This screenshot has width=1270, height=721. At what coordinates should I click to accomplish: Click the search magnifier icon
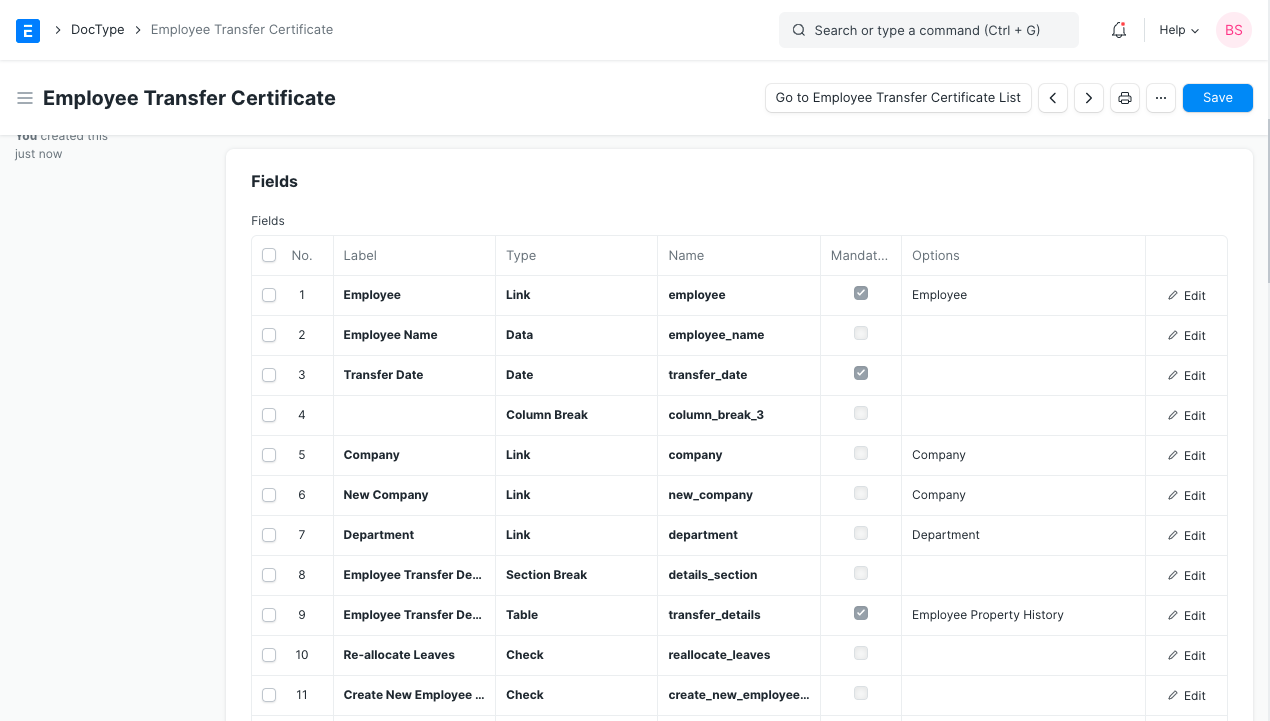point(798,30)
